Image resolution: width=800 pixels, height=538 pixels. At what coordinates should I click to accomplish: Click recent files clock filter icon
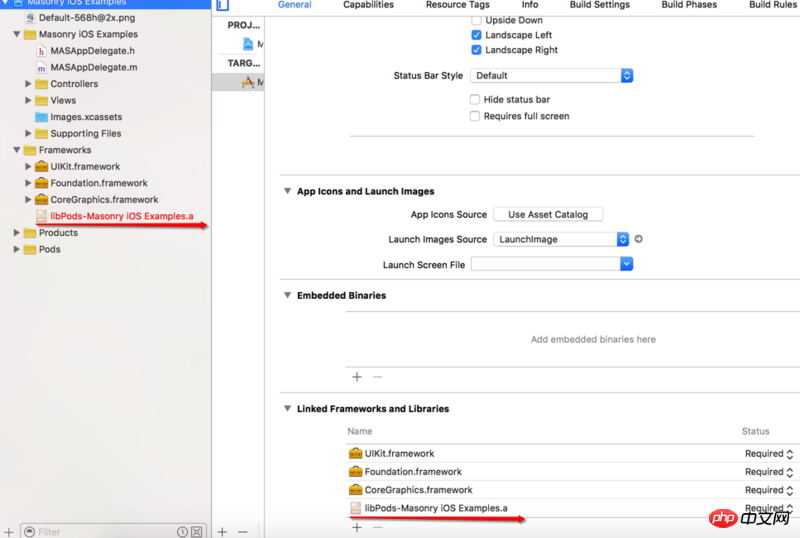point(182,532)
